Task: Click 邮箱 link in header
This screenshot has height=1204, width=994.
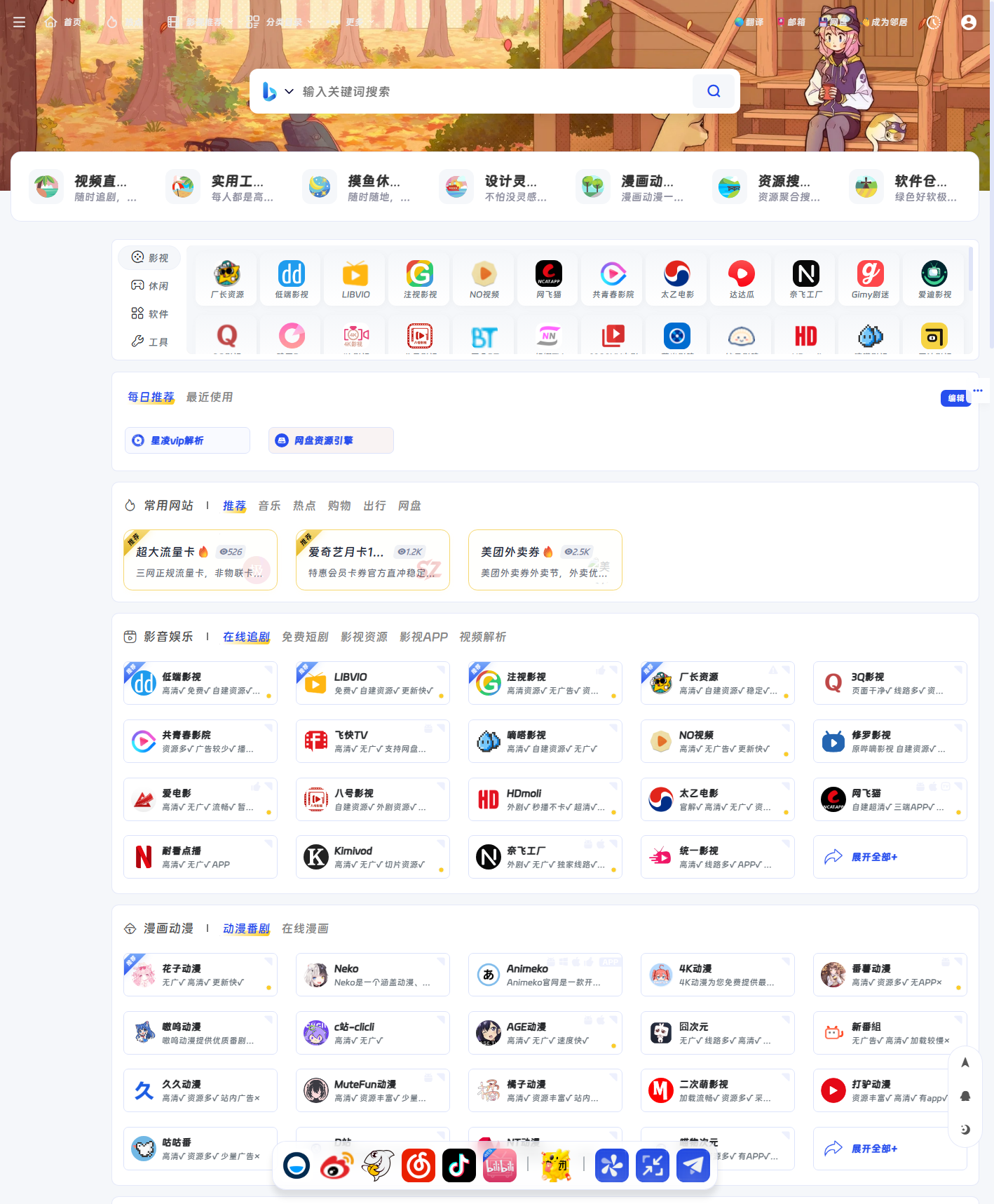Action: (x=791, y=22)
